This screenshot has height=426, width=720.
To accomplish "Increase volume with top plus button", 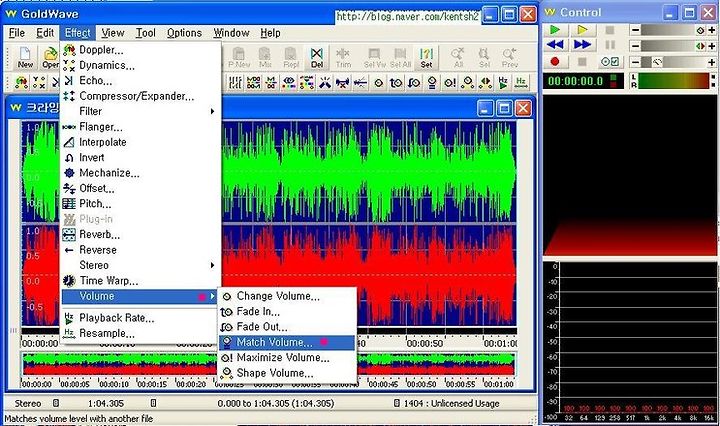I will point(712,30).
